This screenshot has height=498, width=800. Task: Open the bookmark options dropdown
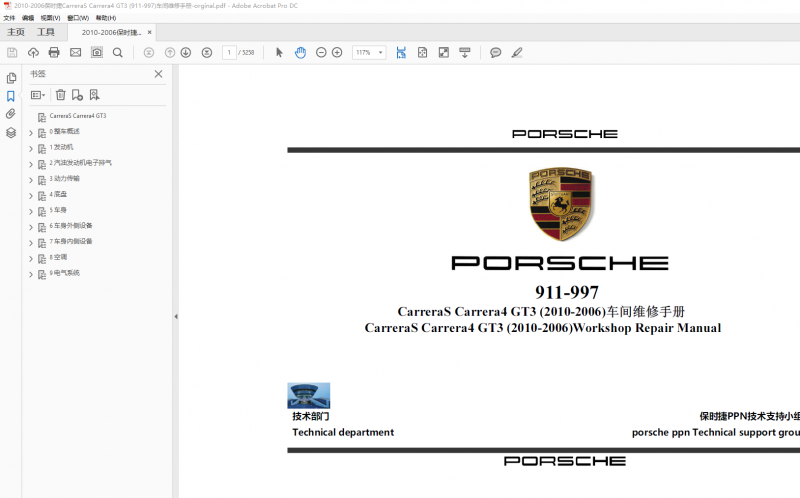tap(38, 95)
